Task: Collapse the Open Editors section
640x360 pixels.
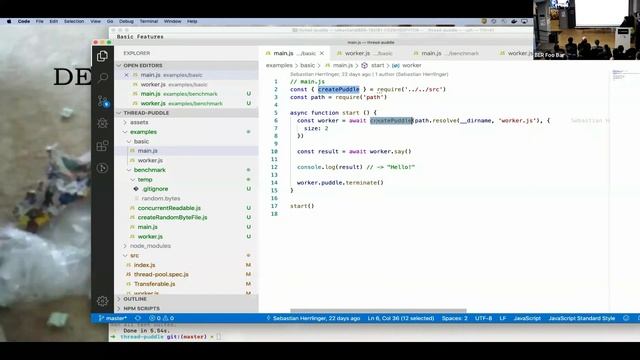Action: click(142, 65)
